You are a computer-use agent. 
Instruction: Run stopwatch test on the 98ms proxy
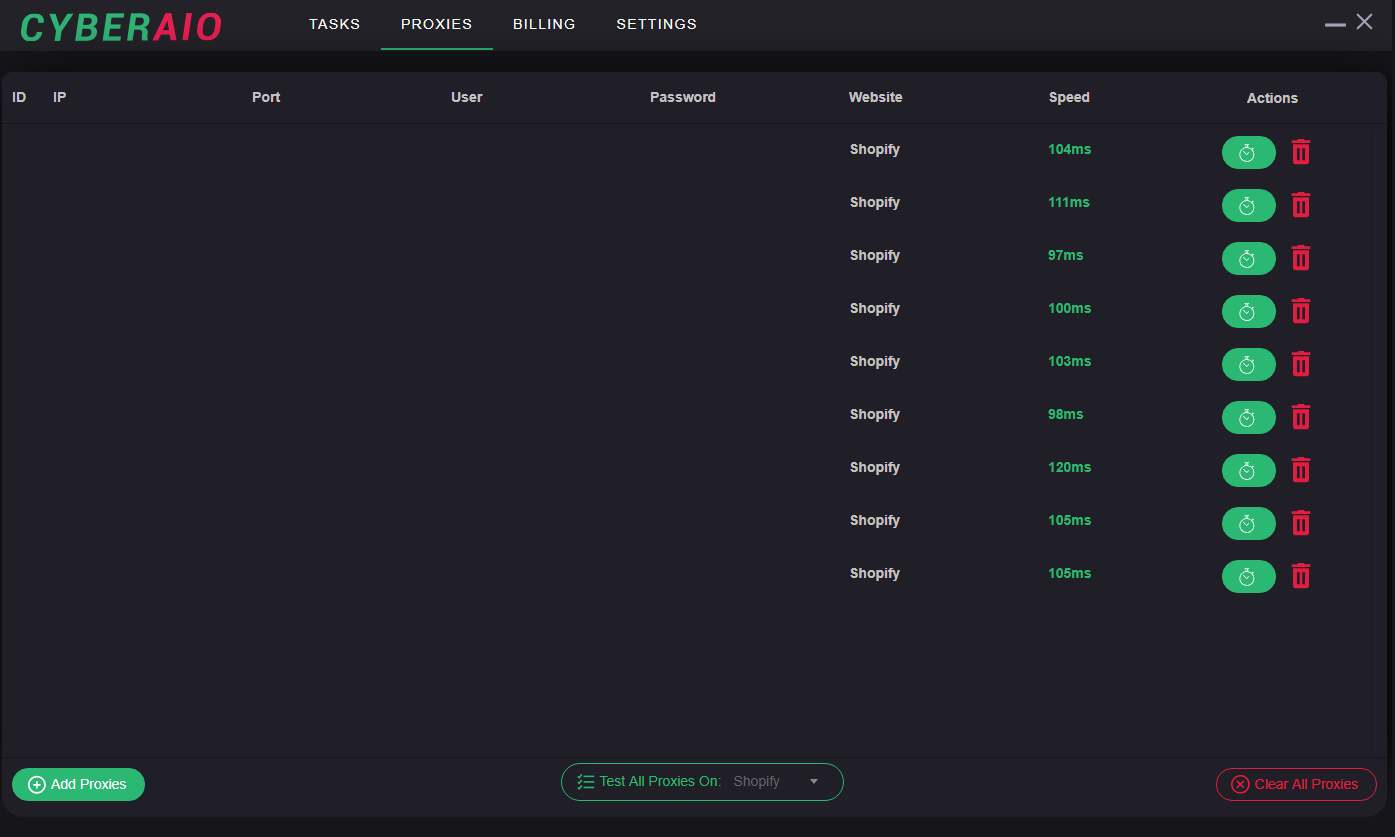click(x=1248, y=418)
